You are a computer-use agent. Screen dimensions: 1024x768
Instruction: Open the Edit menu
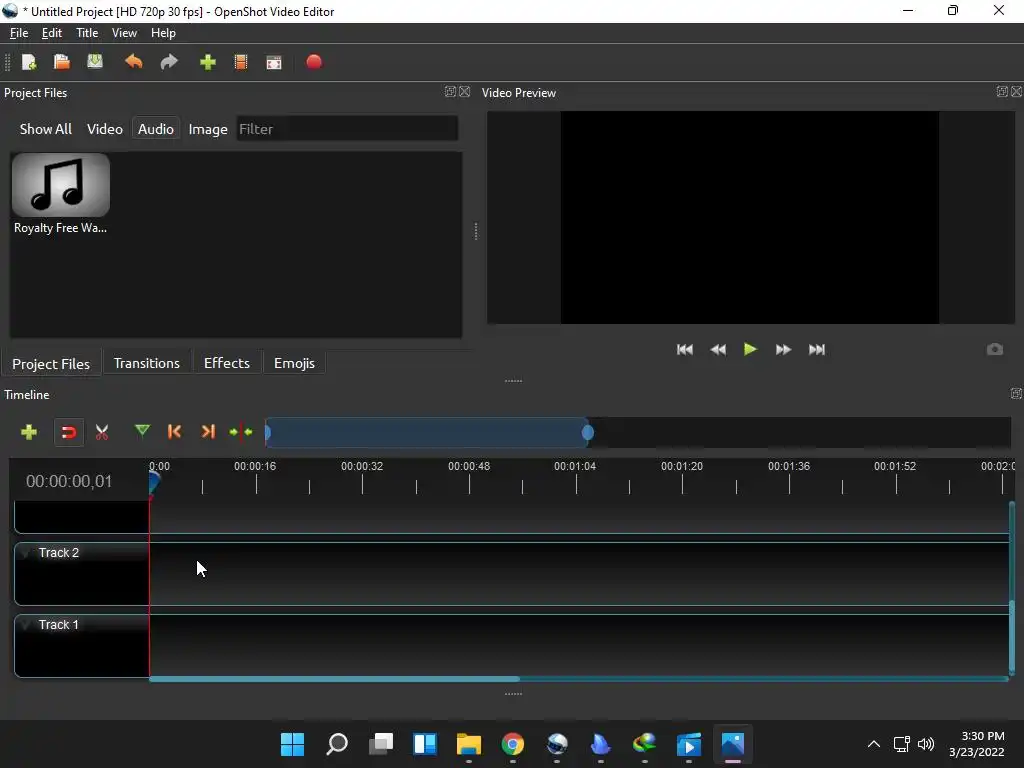52,33
